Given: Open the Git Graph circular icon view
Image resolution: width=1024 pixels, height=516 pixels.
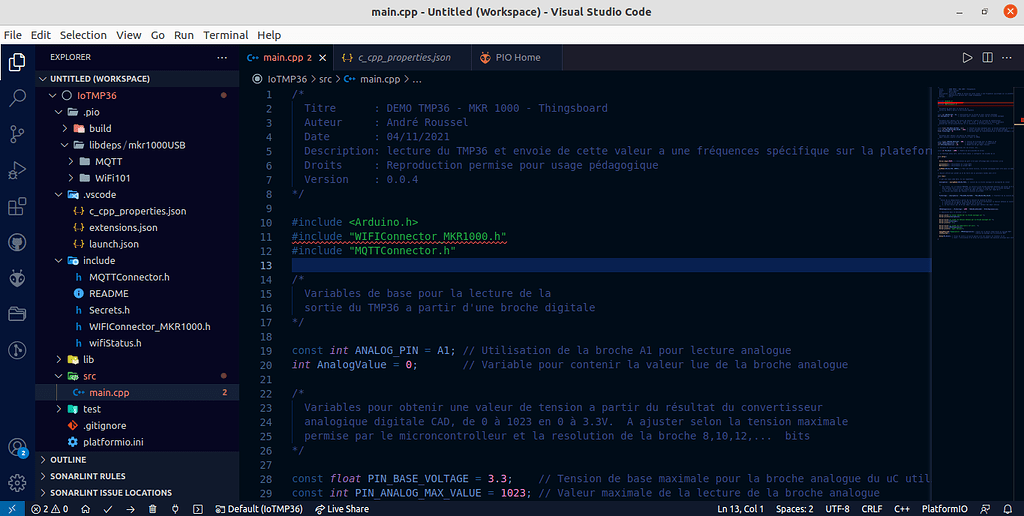Looking at the screenshot, I should 17,350.
